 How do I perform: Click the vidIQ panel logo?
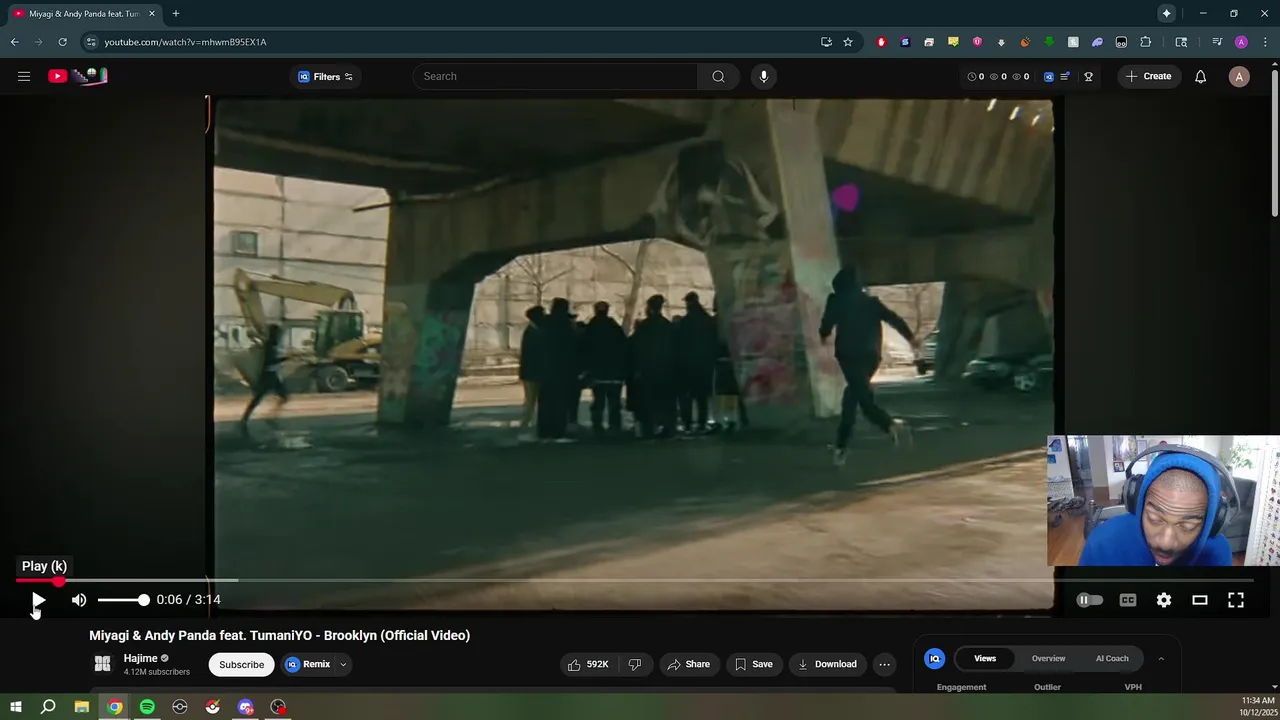[x=934, y=658]
